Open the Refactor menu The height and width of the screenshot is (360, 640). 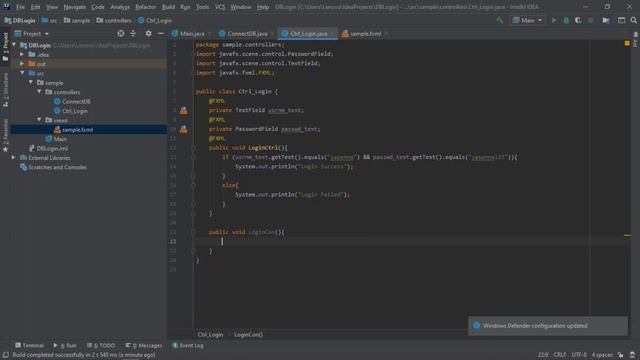pyautogui.click(x=146, y=7)
